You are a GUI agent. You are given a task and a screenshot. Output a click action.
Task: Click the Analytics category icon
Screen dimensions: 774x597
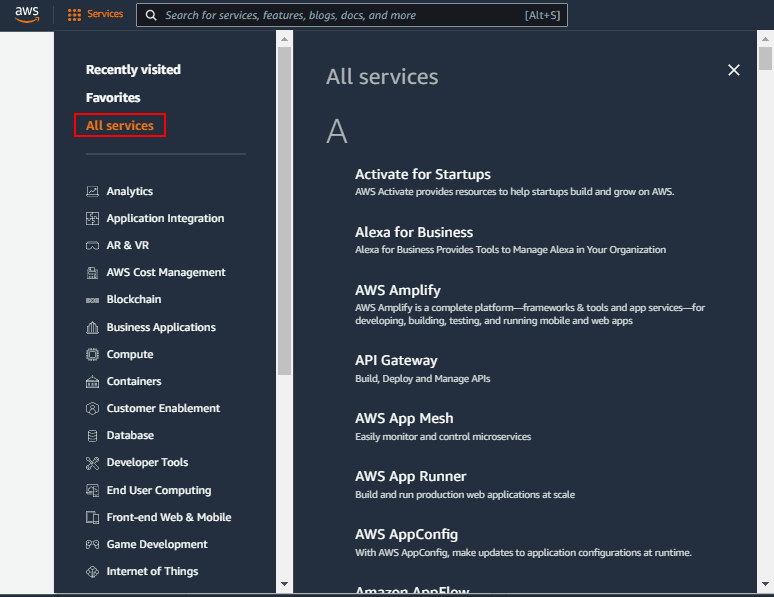[x=92, y=191]
